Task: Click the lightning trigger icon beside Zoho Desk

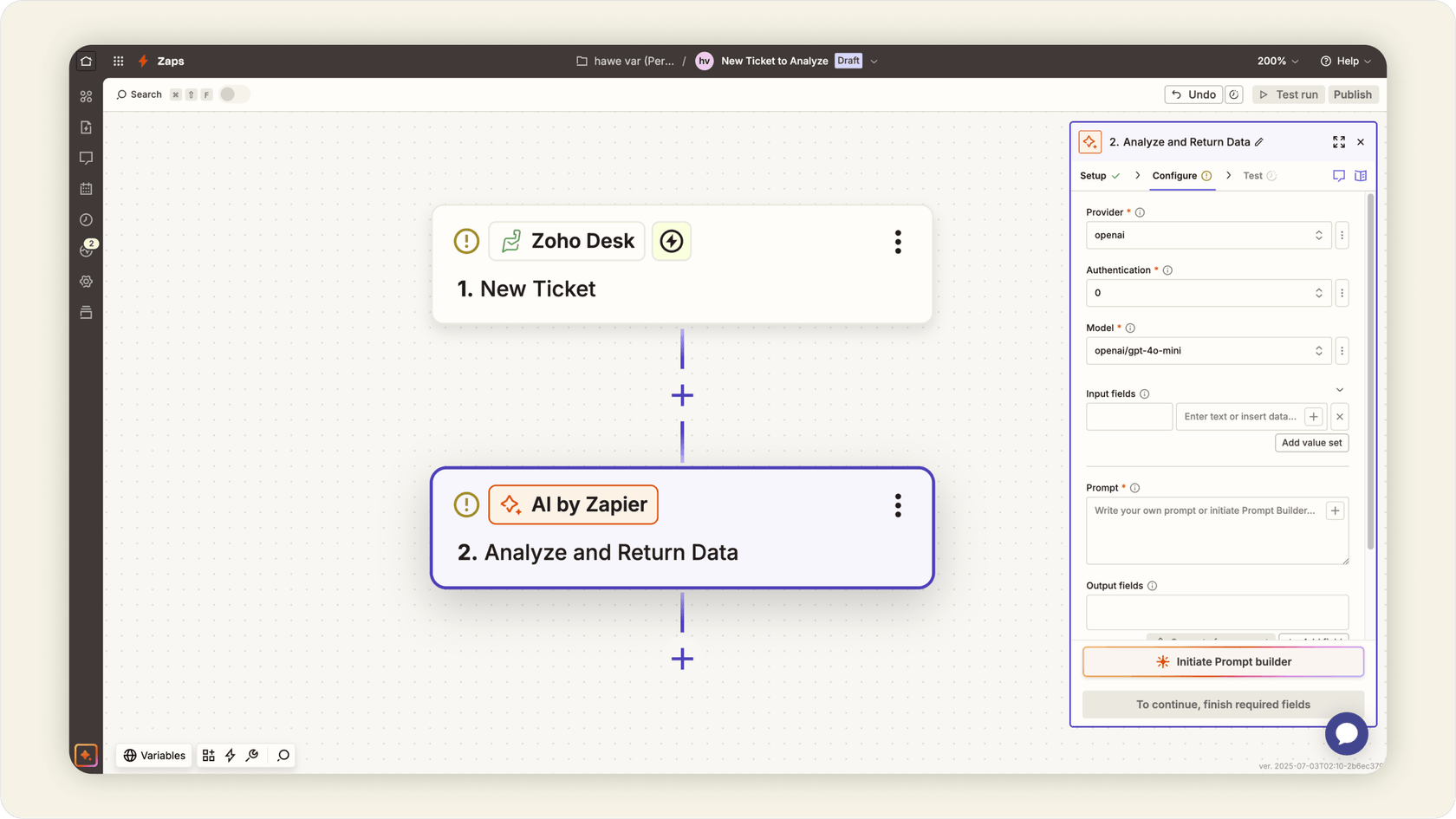Action: click(x=672, y=241)
